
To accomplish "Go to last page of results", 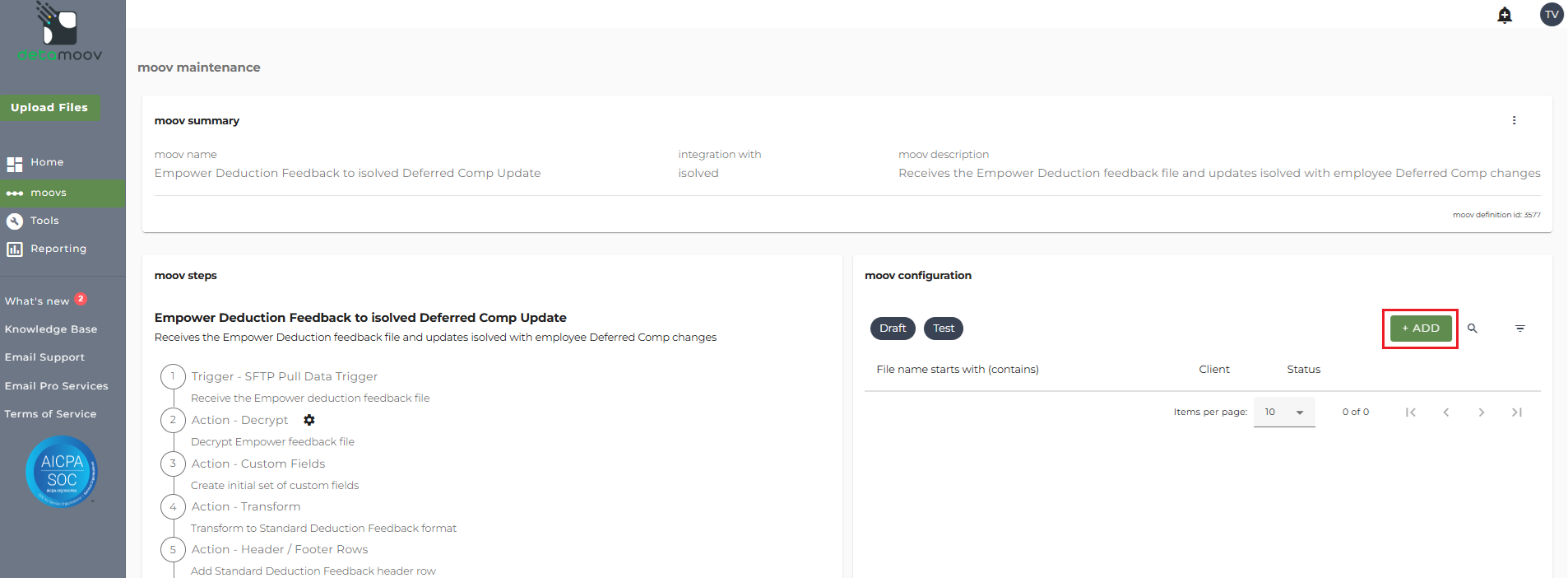I will (1517, 413).
